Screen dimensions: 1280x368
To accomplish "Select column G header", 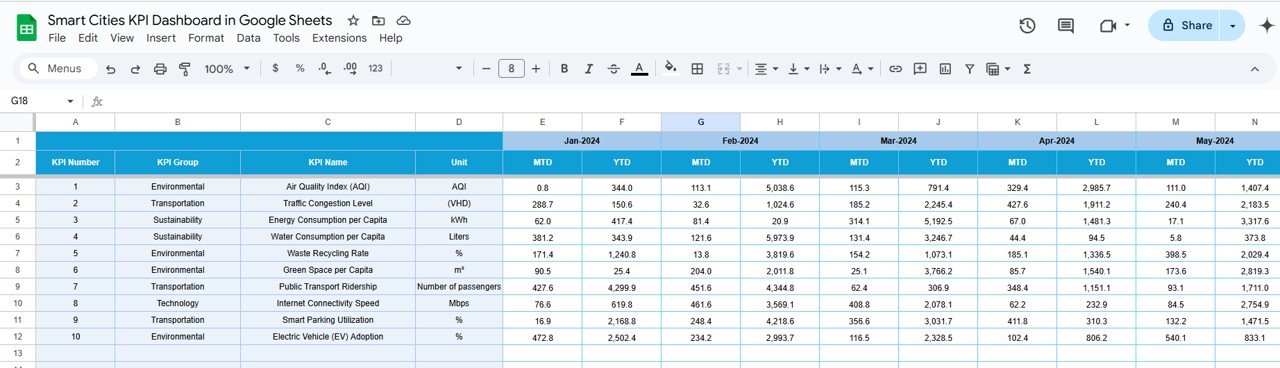I will pos(700,122).
